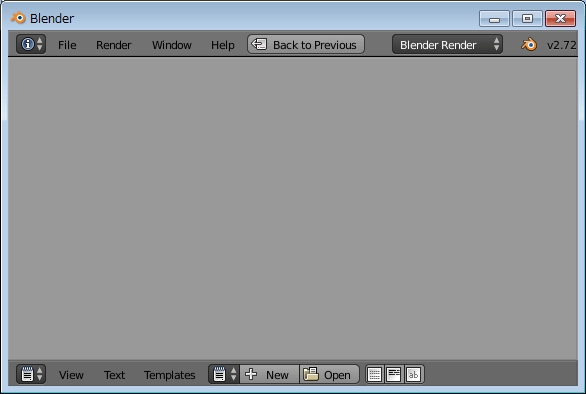Open the View menu in text editor

pos(71,375)
